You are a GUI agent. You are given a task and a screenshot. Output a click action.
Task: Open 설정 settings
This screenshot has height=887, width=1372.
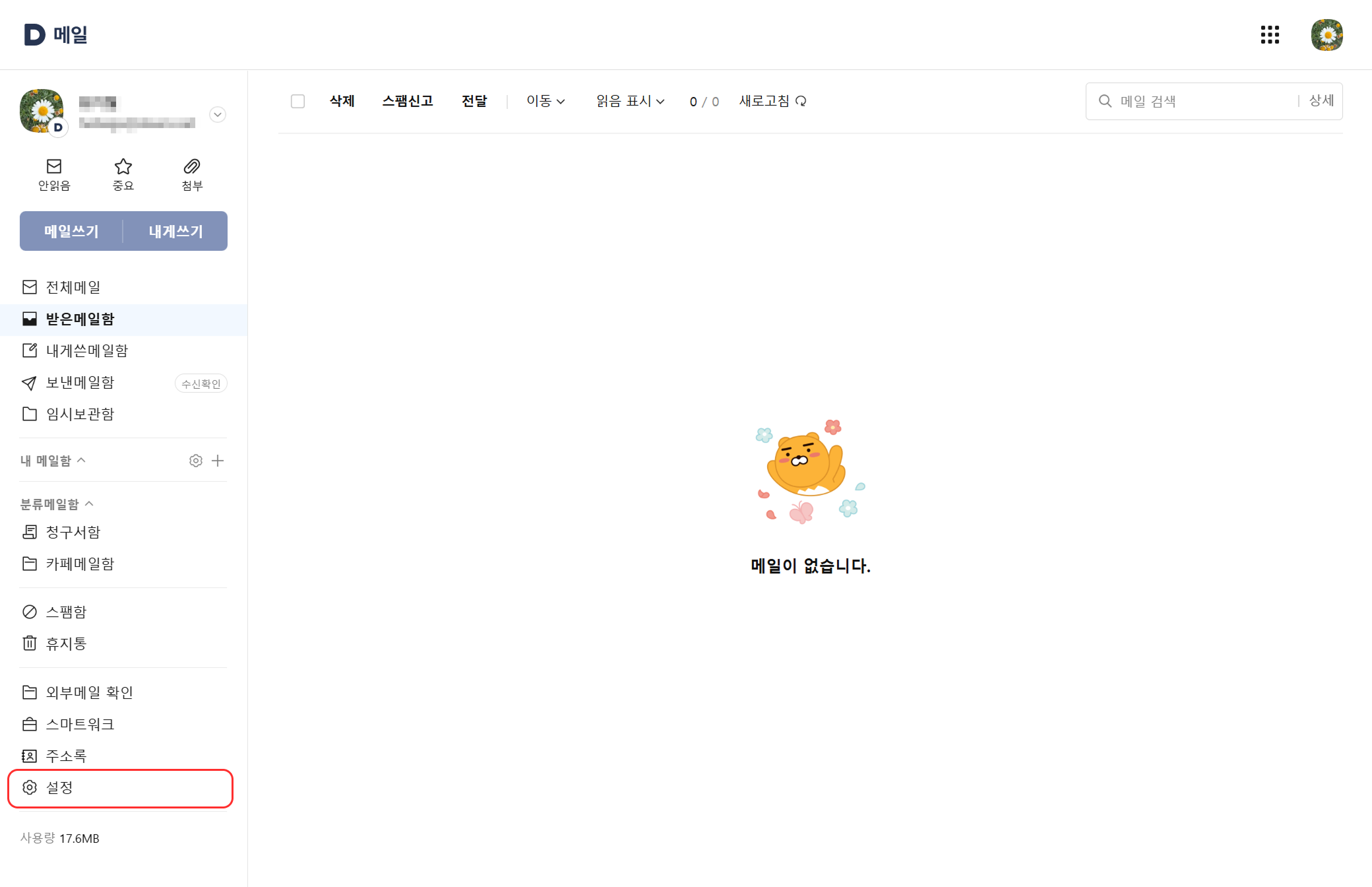click(x=121, y=788)
